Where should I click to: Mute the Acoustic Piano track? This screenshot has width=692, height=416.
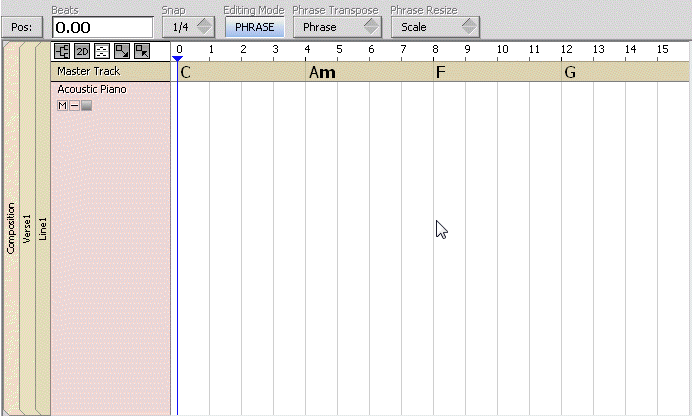coord(62,106)
